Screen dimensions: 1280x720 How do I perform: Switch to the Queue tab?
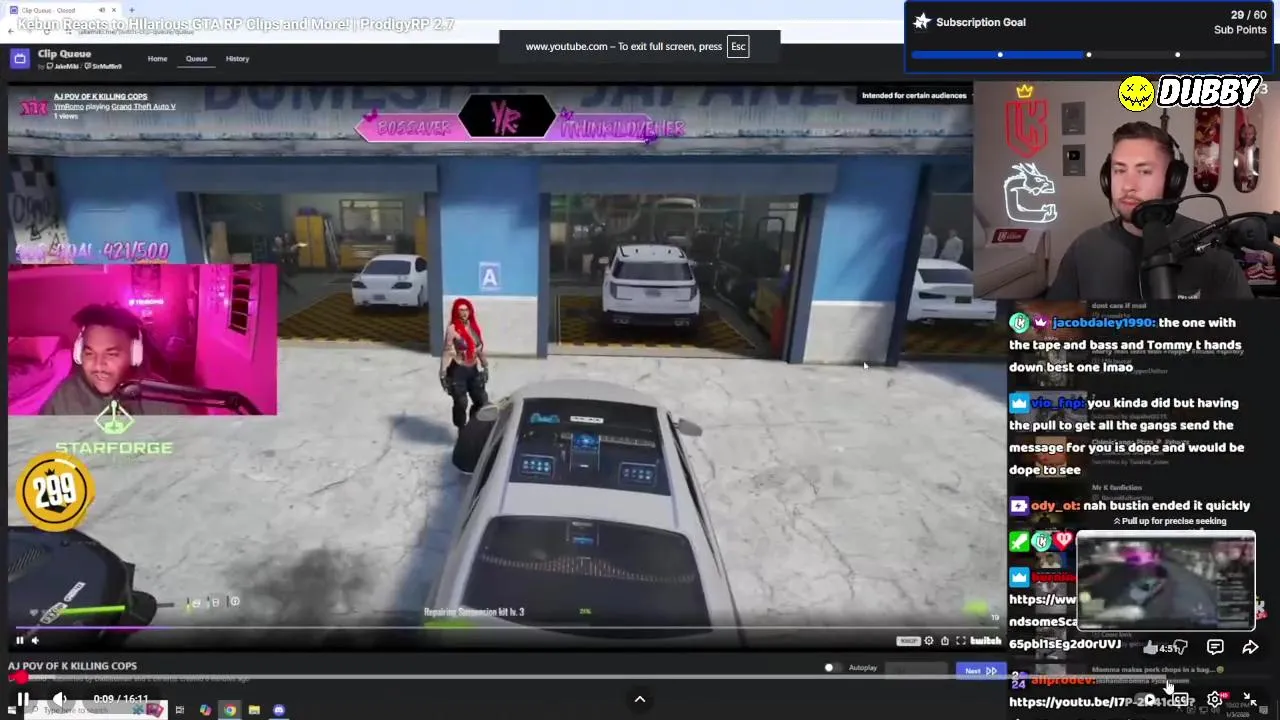pyautogui.click(x=196, y=59)
